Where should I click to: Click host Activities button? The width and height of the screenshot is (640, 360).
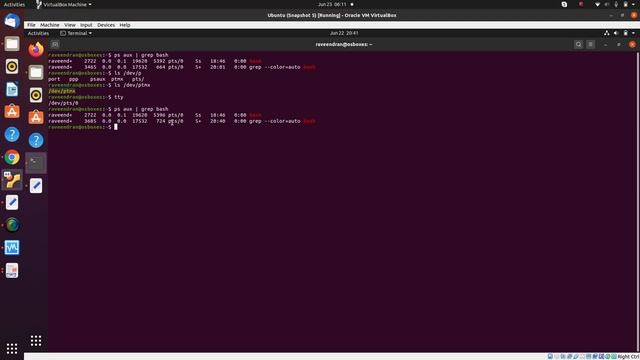14,4
